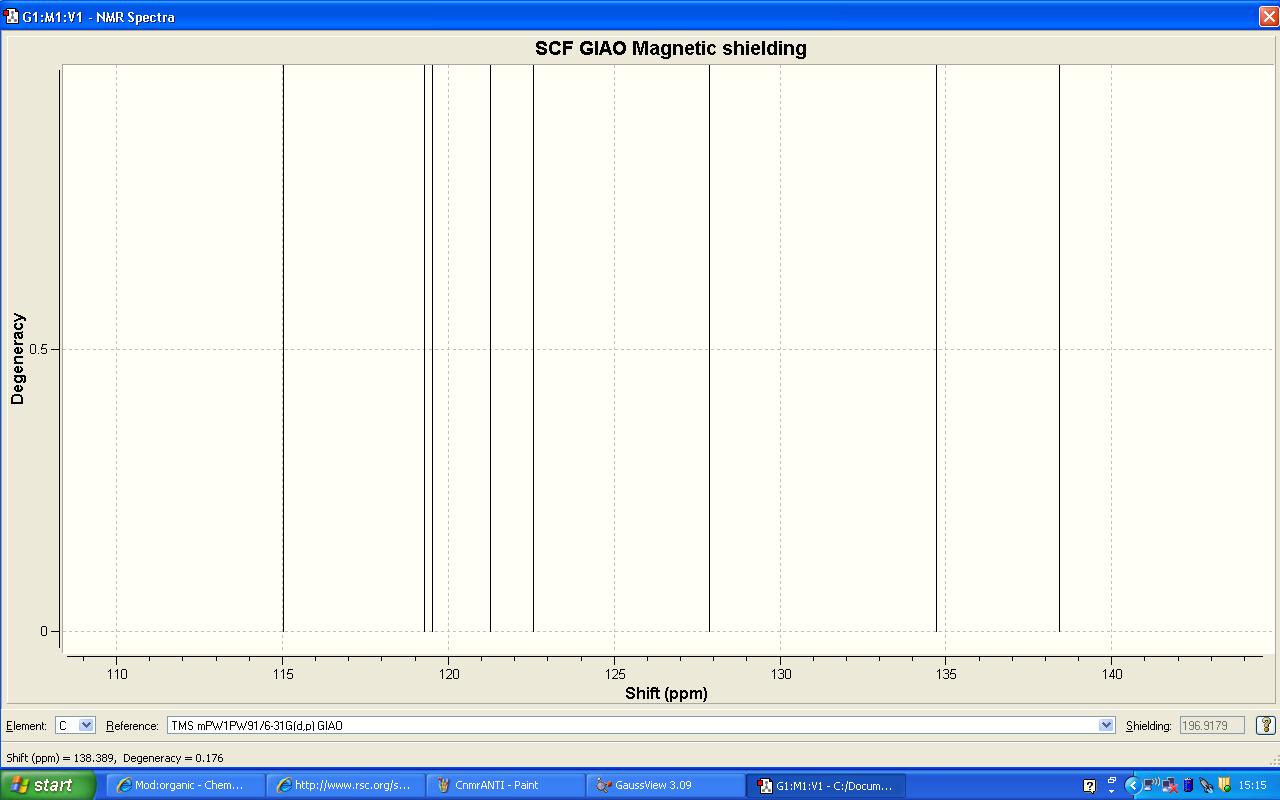Open the disconnected network tray icon

[1169, 785]
